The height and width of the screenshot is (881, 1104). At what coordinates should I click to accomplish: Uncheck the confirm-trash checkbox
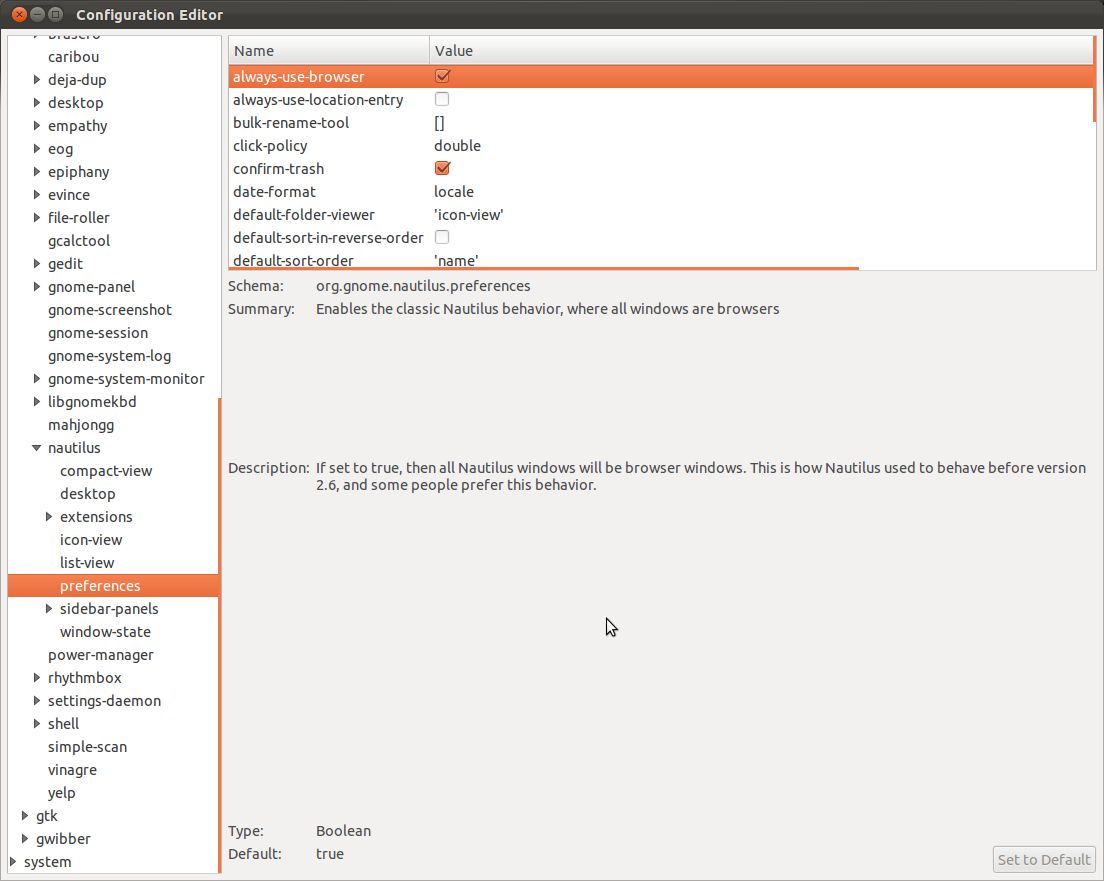tap(442, 168)
